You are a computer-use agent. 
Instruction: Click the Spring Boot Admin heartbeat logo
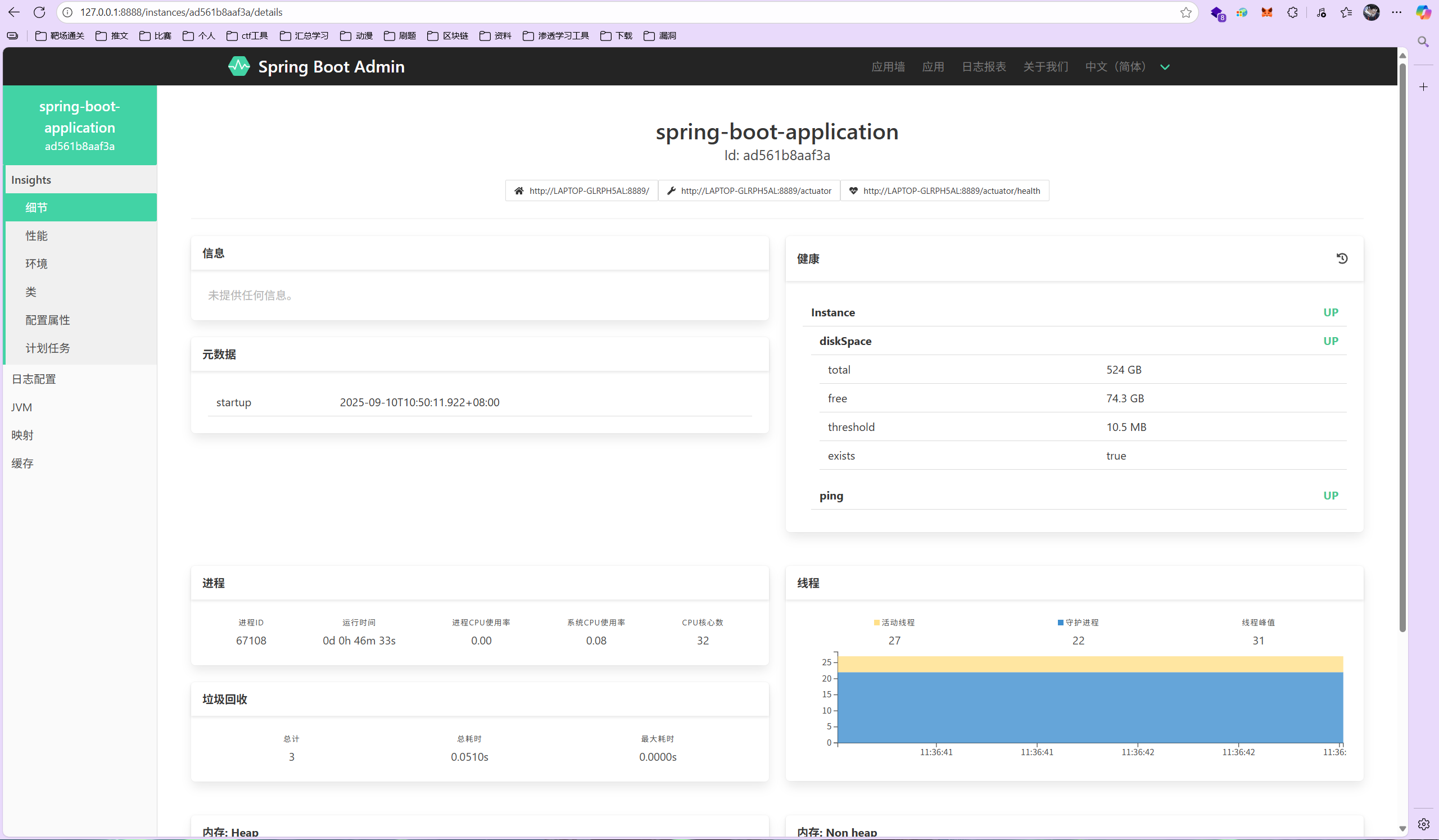click(239, 66)
